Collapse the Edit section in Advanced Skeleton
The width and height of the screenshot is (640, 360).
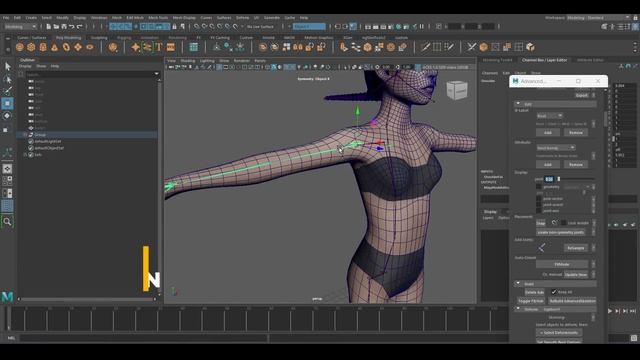pyautogui.click(x=518, y=104)
